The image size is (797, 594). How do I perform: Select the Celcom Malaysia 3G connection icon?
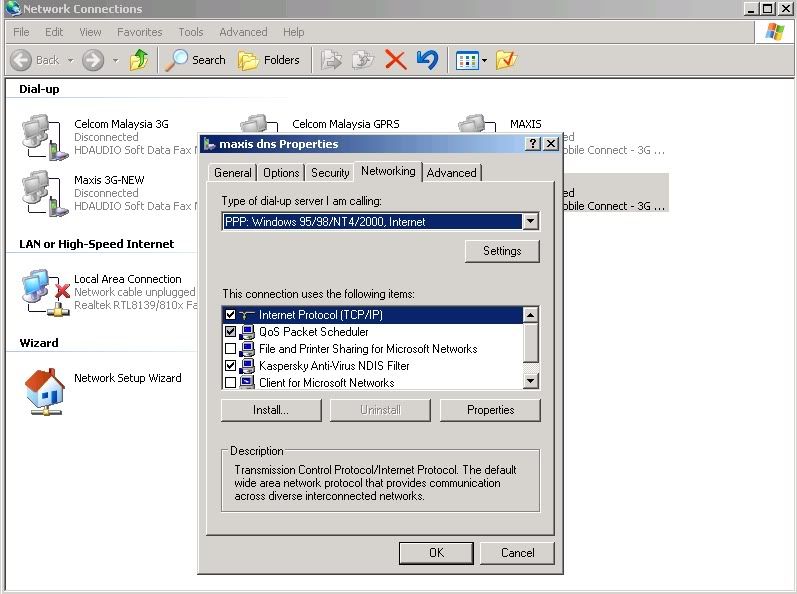point(44,137)
